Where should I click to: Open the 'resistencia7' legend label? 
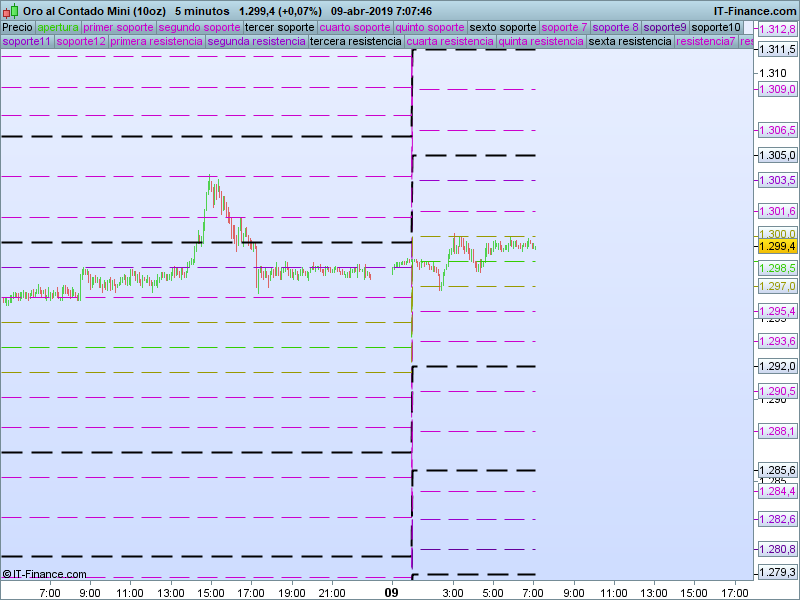tap(706, 42)
